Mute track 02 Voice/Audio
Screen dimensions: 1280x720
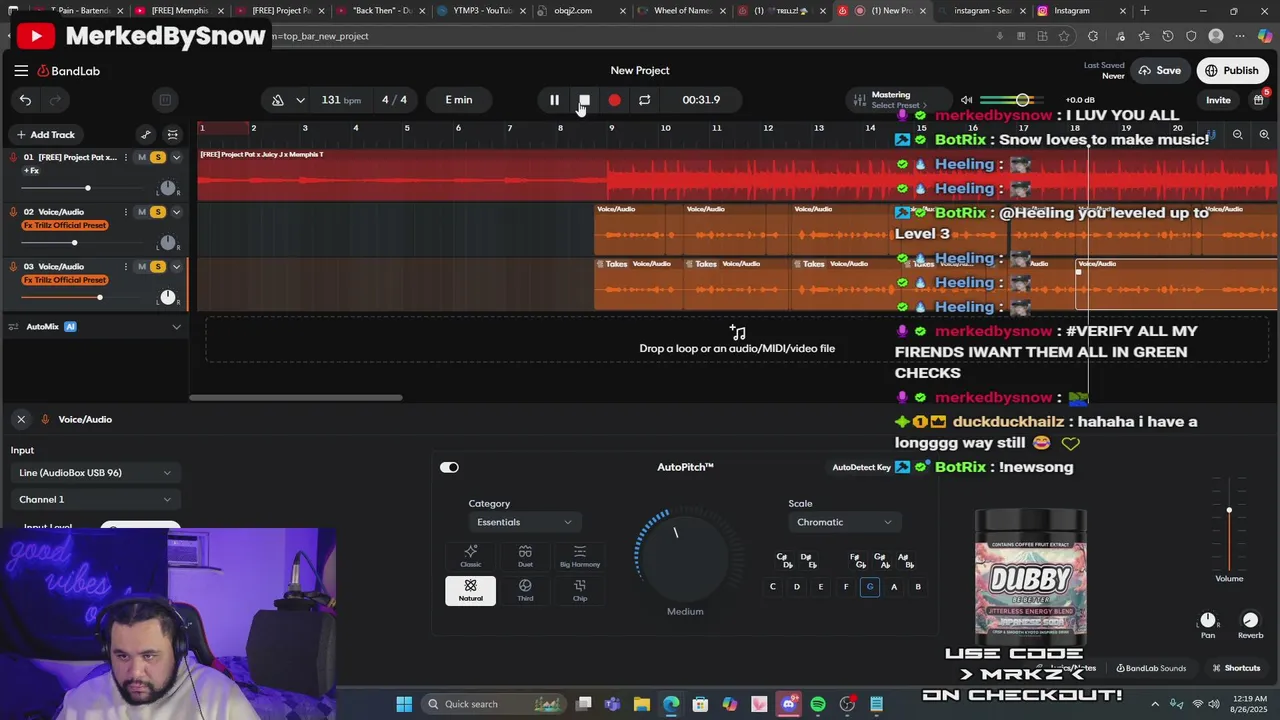coord(142,212)
